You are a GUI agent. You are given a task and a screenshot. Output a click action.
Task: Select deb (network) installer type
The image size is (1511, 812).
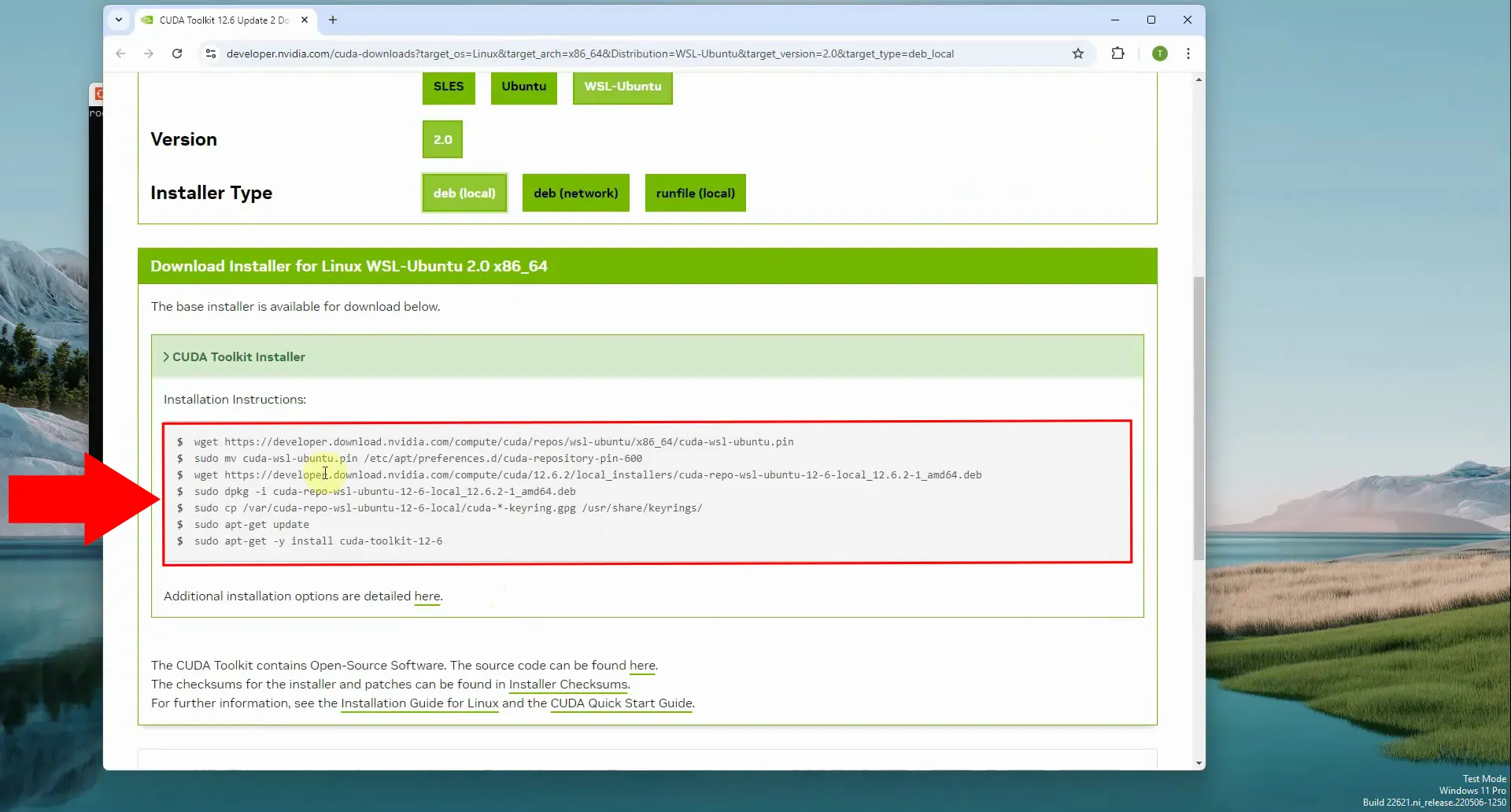click(576, 193)
